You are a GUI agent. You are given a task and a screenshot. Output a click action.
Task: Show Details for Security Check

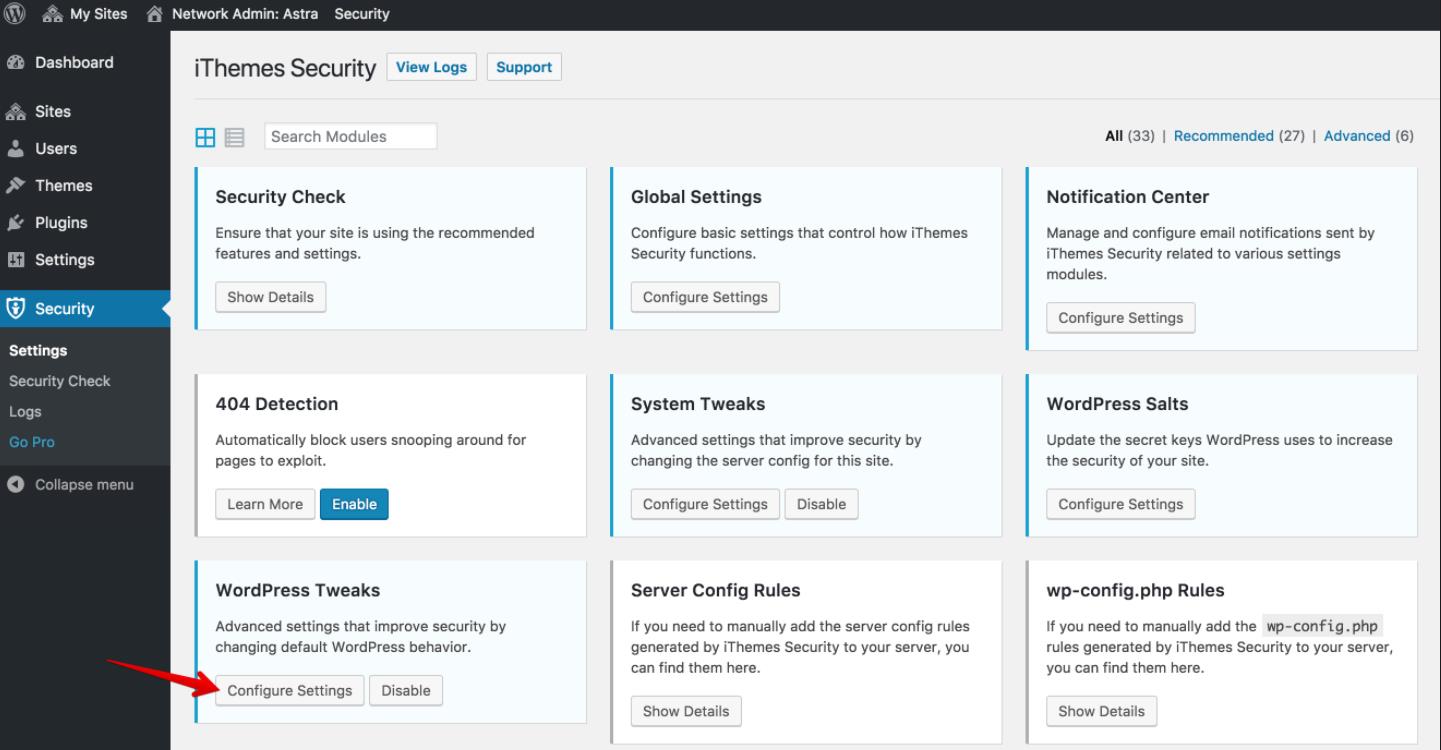point(270,297)
